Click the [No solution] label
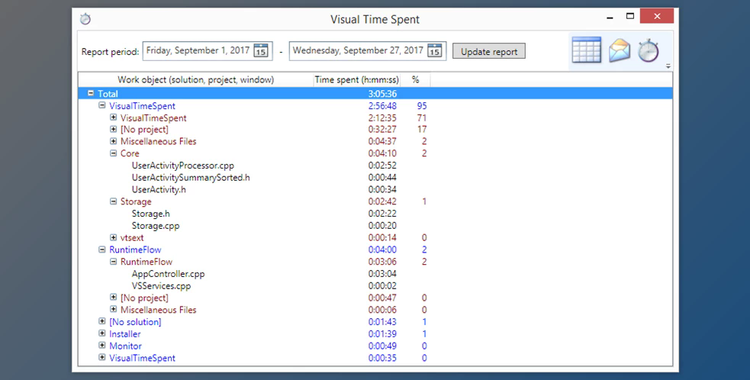Viewport: 750px width, 380px height. click(135, 322)
